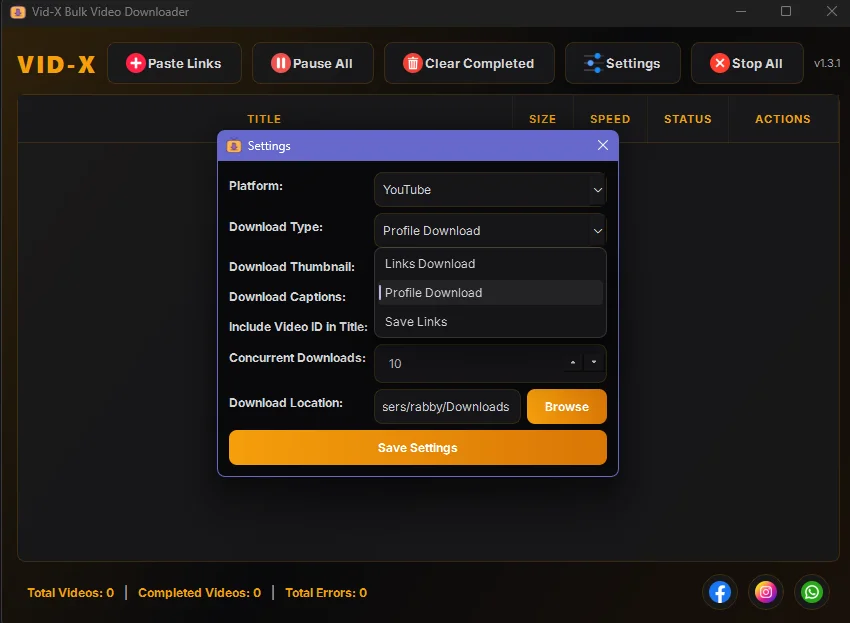Click the Pause All button

click(x=312, y=63)
